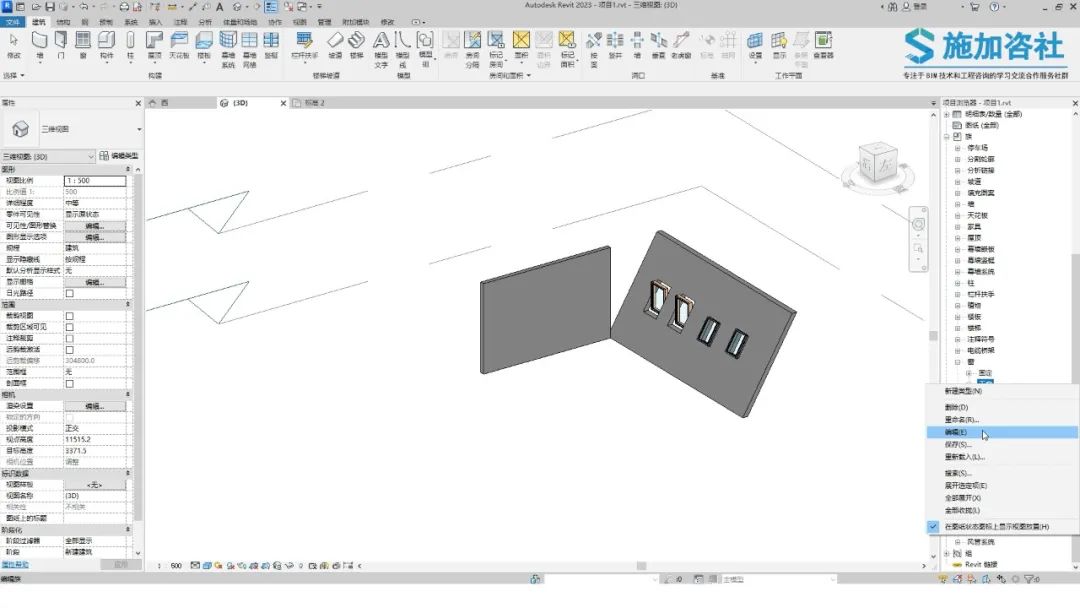Toggle the 日光路径 checkbox
The height and width of the screenshot is (608, 1080).
(70, 293)
